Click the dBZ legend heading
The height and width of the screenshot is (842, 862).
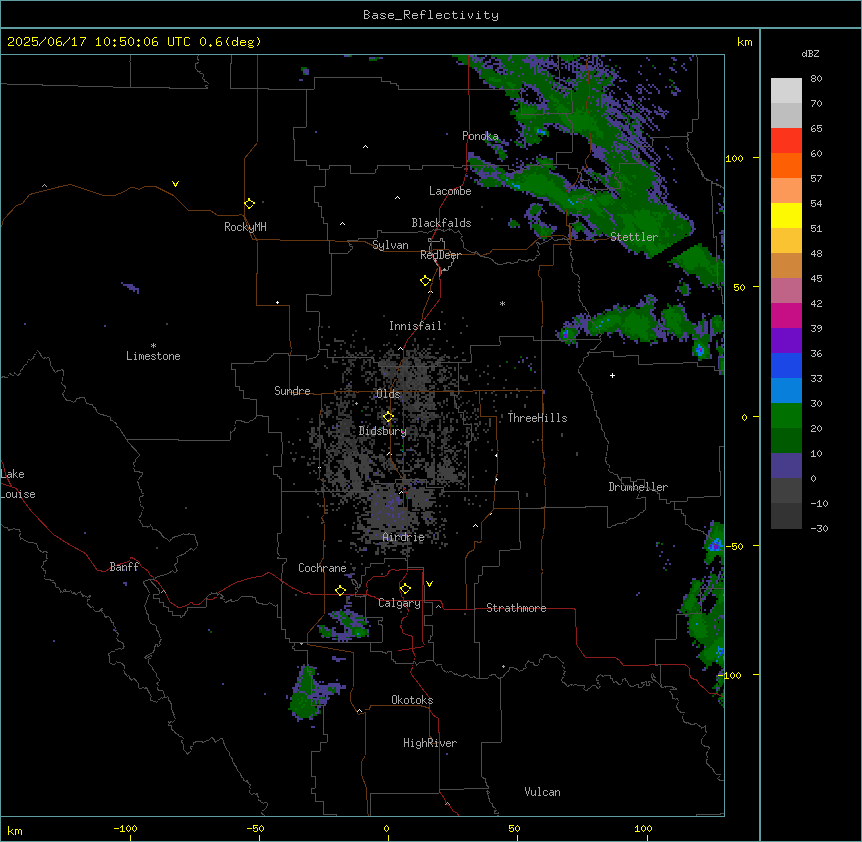[810, 54]
